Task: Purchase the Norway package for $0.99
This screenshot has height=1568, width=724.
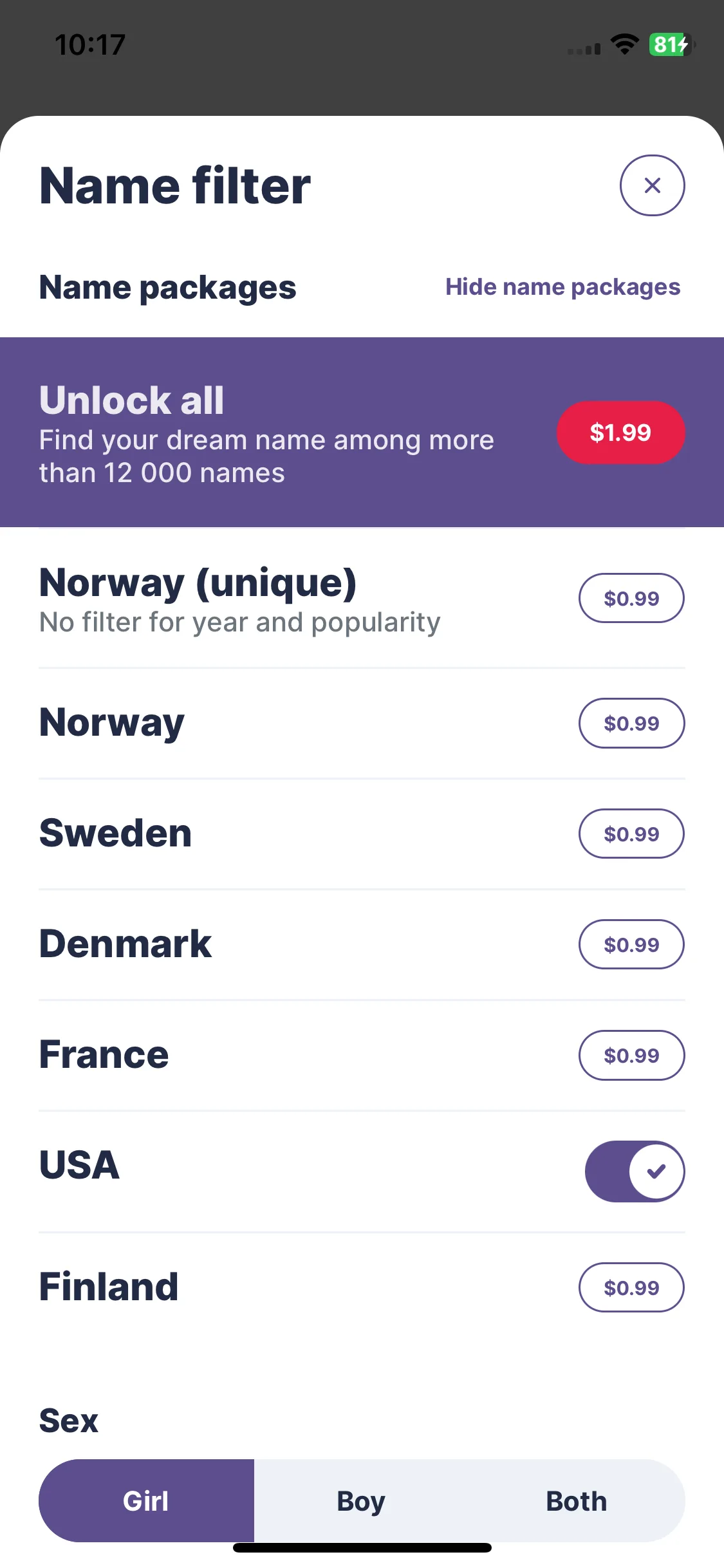Action: tap(631, 723)
